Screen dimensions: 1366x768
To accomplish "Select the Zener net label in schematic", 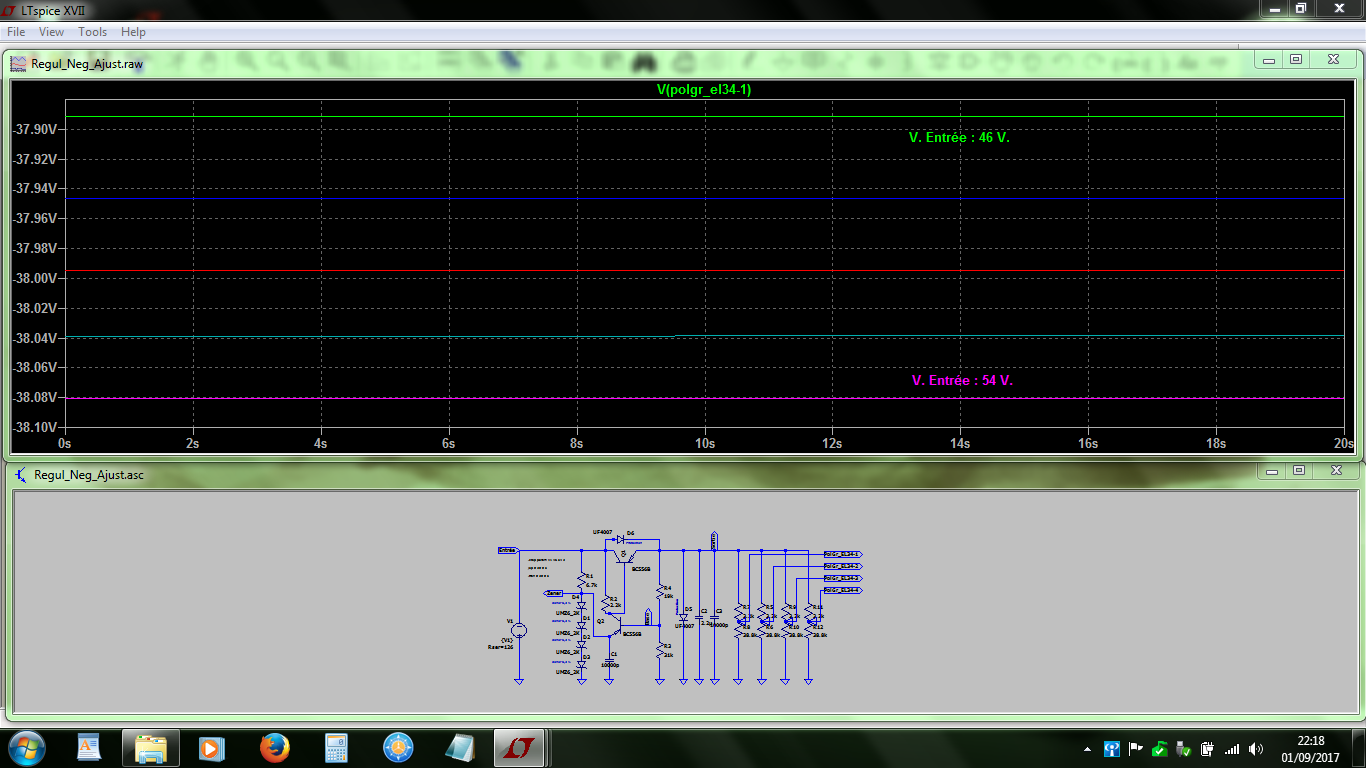I will [554, 593].
